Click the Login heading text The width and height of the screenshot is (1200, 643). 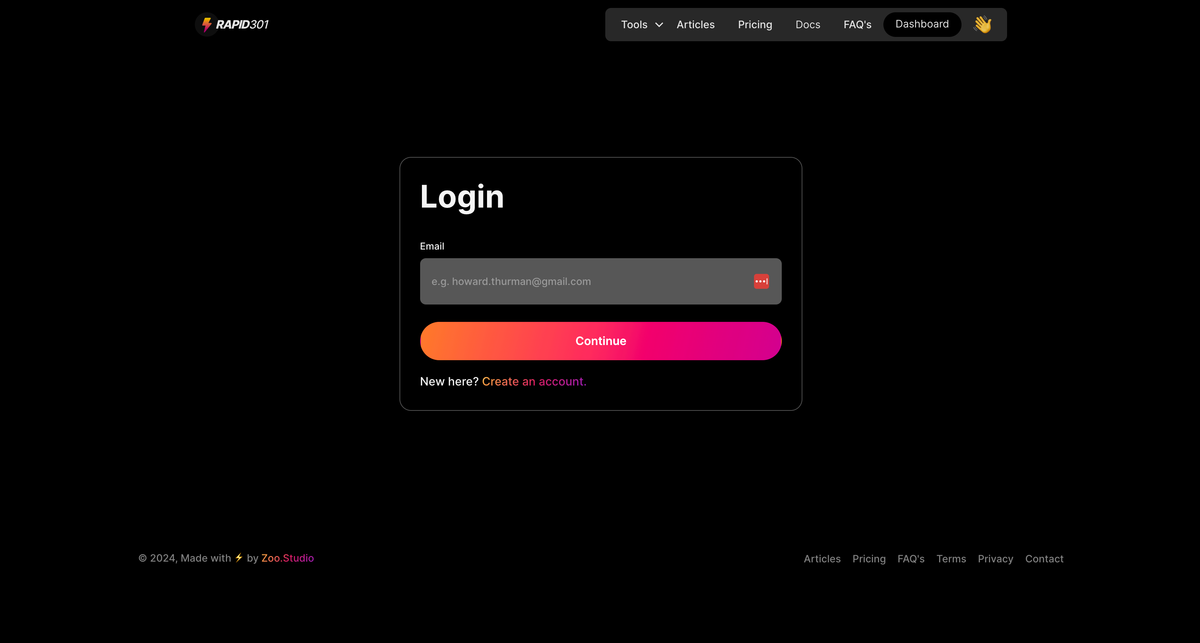click(x=462, y=197)
